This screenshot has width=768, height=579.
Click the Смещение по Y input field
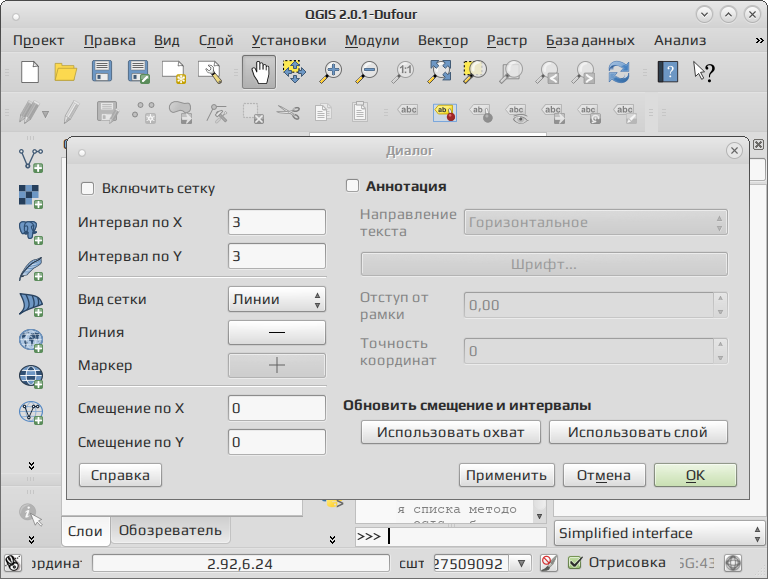(277, 442)
